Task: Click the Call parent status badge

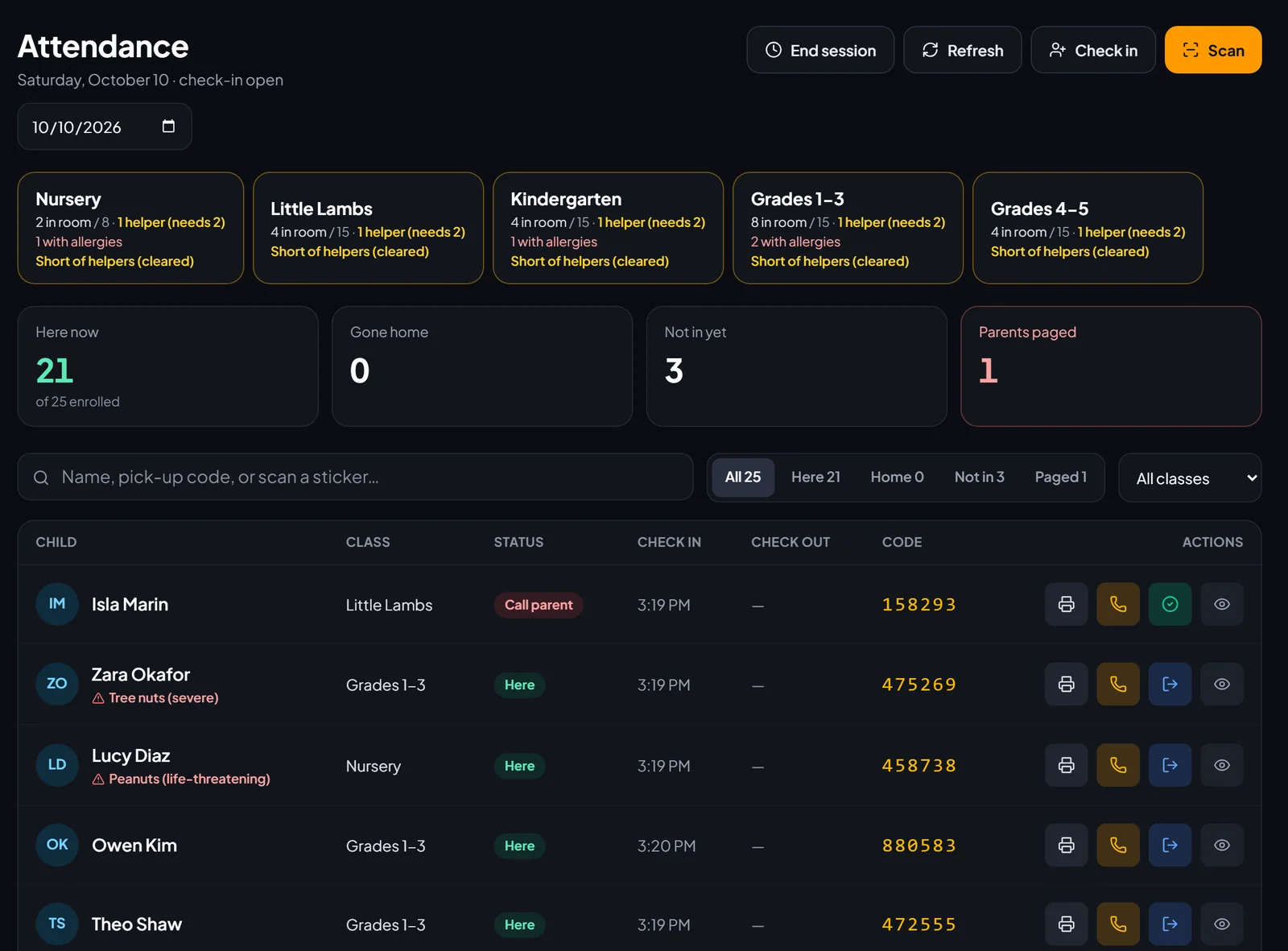Action: pos(539,605)
